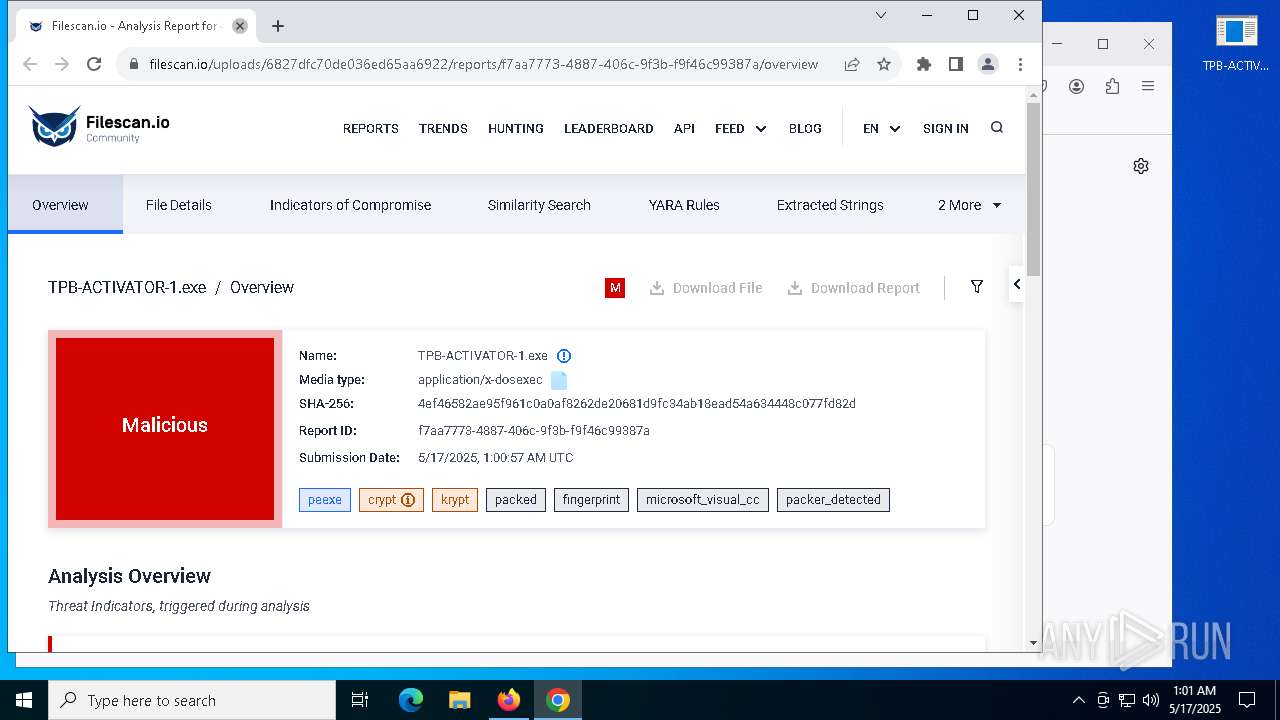
Task: Expand the FEED dropdown
Action: coord(741,128)
